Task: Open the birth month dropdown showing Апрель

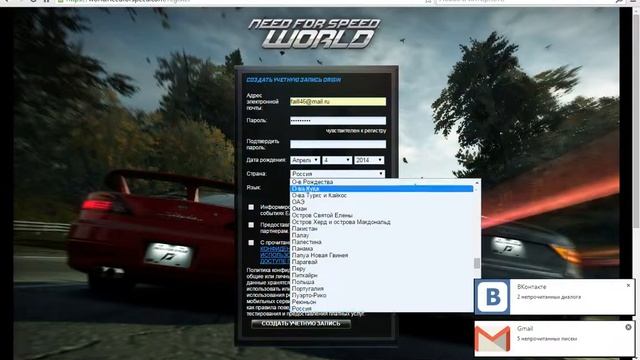Action: pyautogui.click(x=305, y=160)
